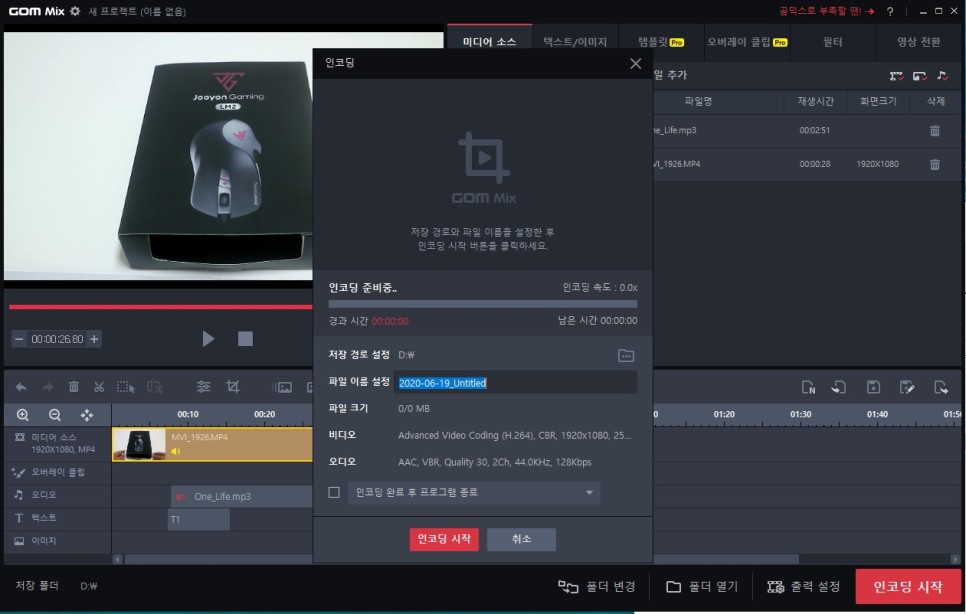The height and width of the screenshot is (614, 966).
Task: Select the area selection tool icon
Action: 126,387
